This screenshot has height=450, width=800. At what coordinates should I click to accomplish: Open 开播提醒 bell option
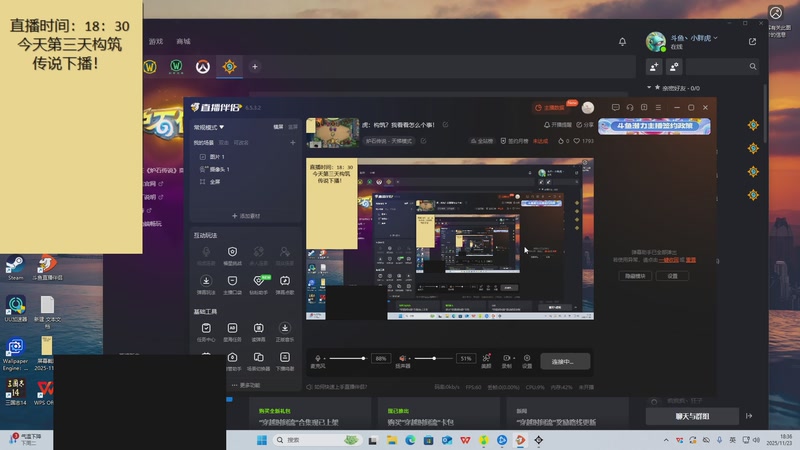(x=557, y=124)
